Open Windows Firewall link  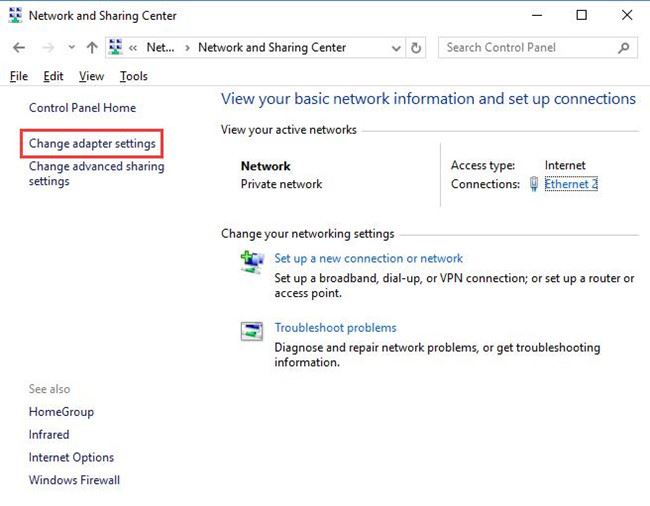[74, 480]
